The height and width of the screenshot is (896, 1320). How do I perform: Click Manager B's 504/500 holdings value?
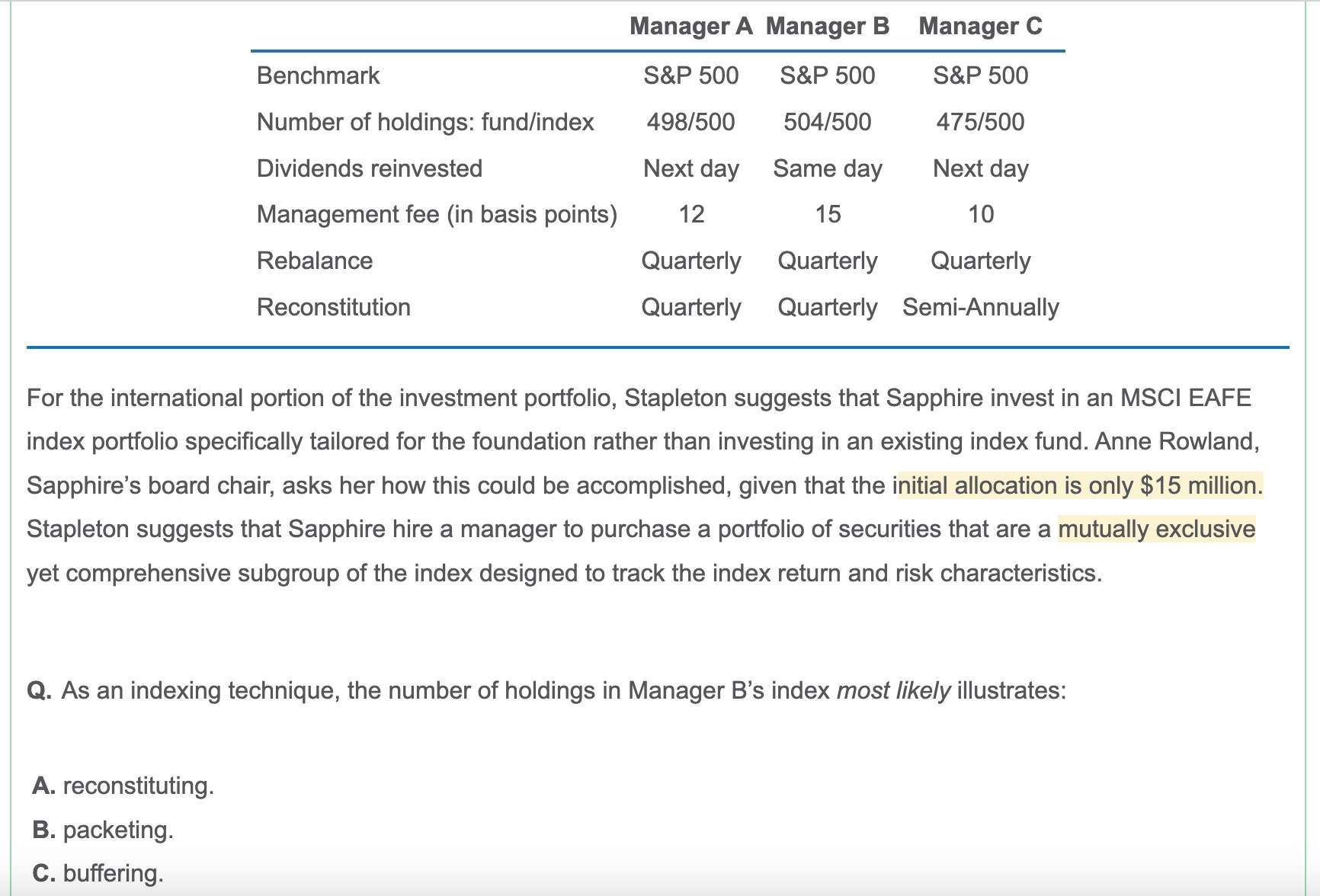click(x=827, y=122)
